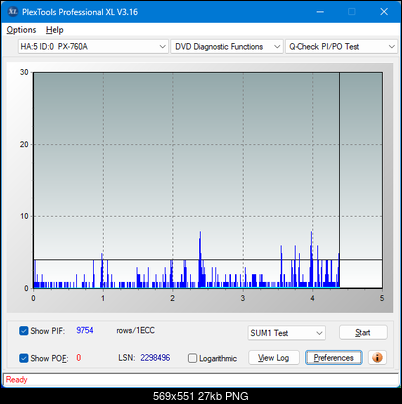Screen dimensions: 402x404
Task: Click the PlexTools XL app icon
Action: (12, 12)
